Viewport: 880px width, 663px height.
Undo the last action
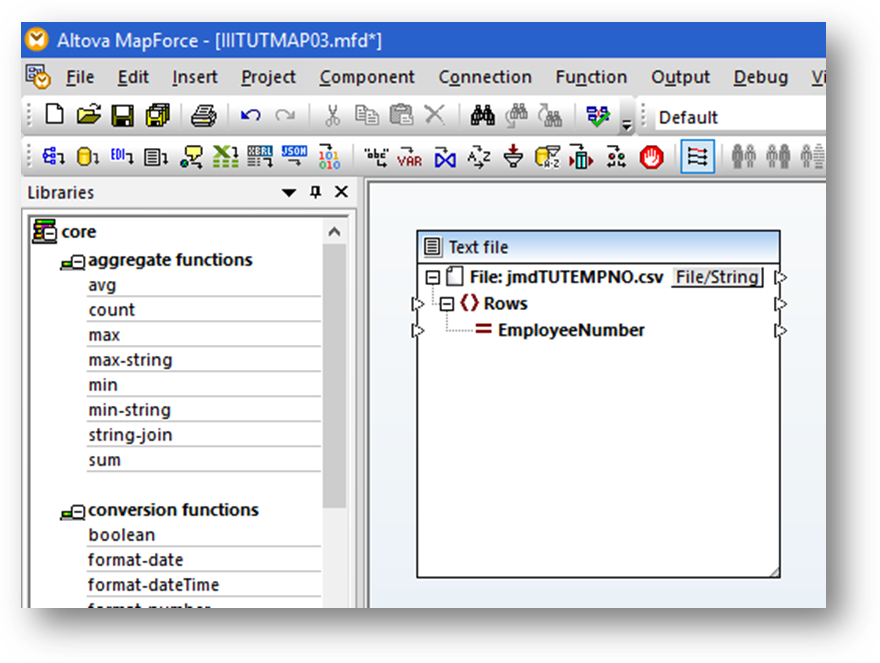click(x=250, y=115)
